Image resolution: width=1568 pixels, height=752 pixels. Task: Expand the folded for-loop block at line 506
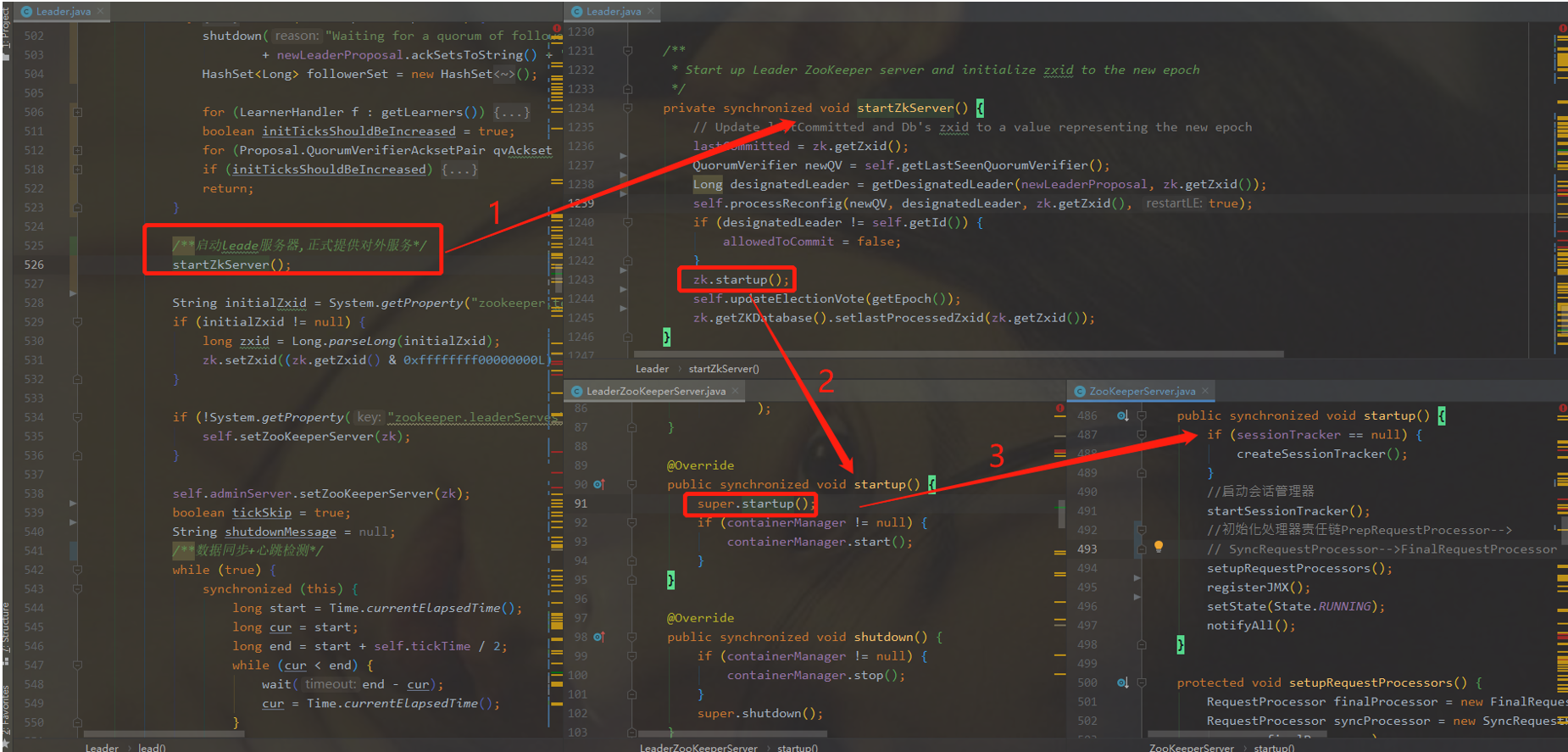coord(77,112)
